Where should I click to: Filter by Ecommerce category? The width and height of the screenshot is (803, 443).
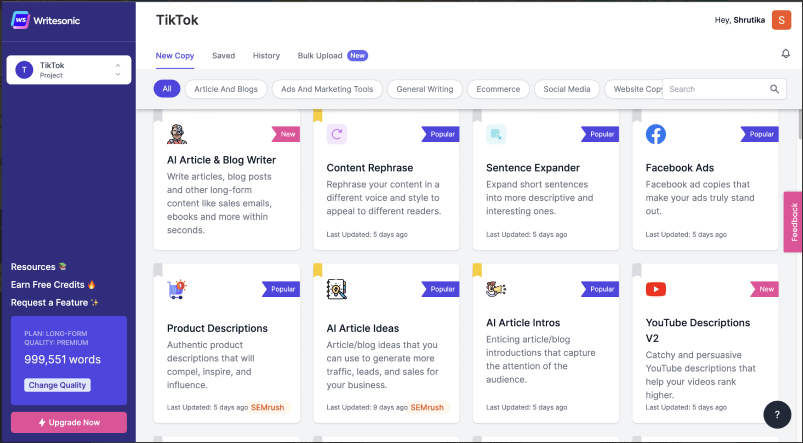coord(498,89)
